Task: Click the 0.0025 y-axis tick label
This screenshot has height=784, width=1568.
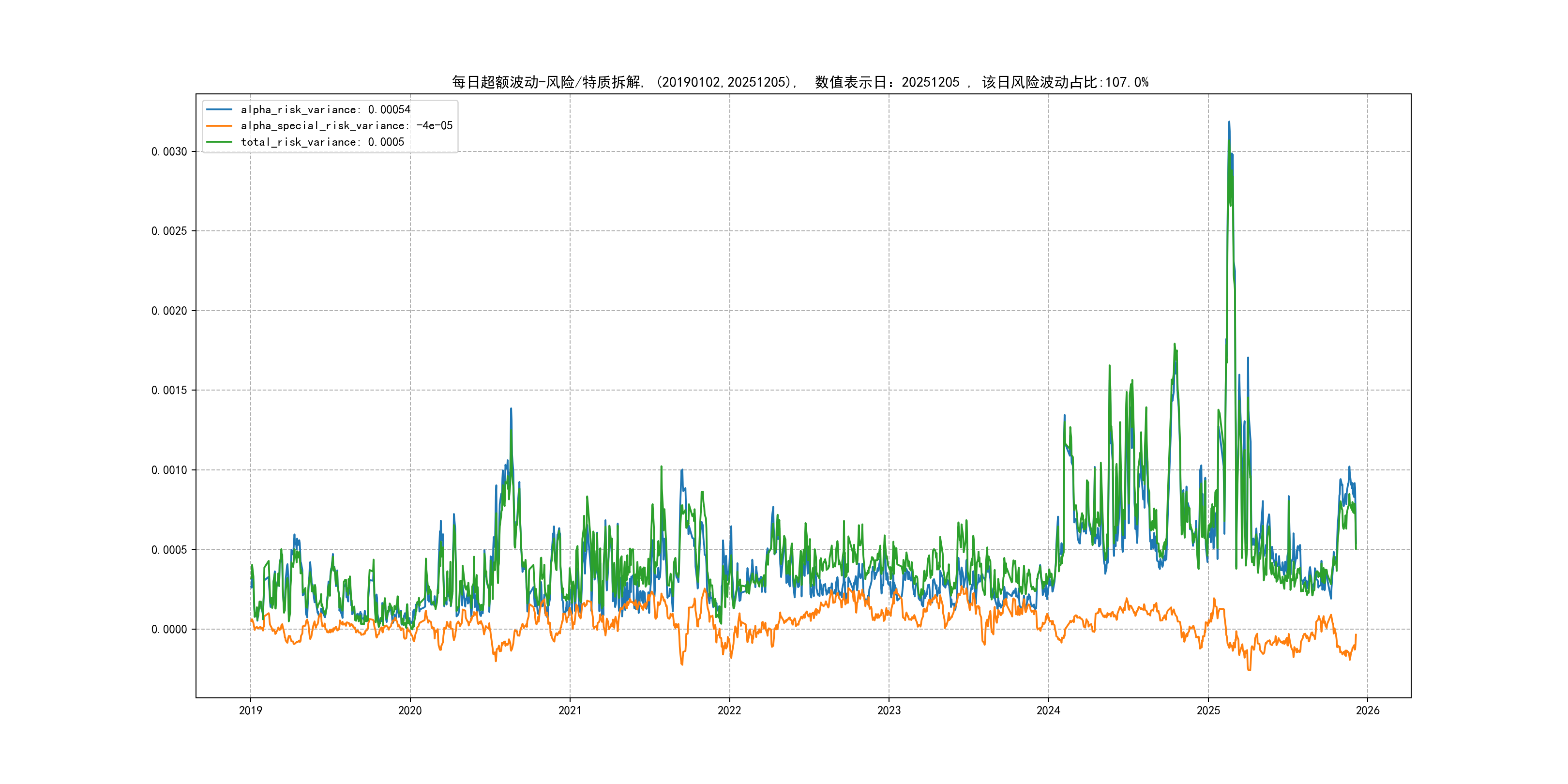Action: tap(169, 231)
